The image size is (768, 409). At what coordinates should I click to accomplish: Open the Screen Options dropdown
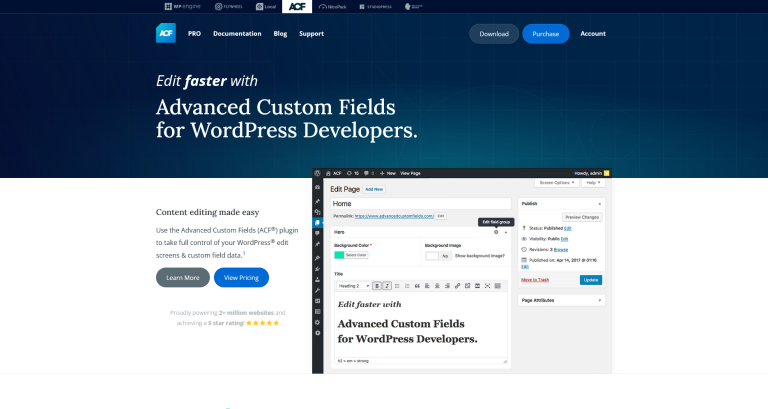pos(557,183)
